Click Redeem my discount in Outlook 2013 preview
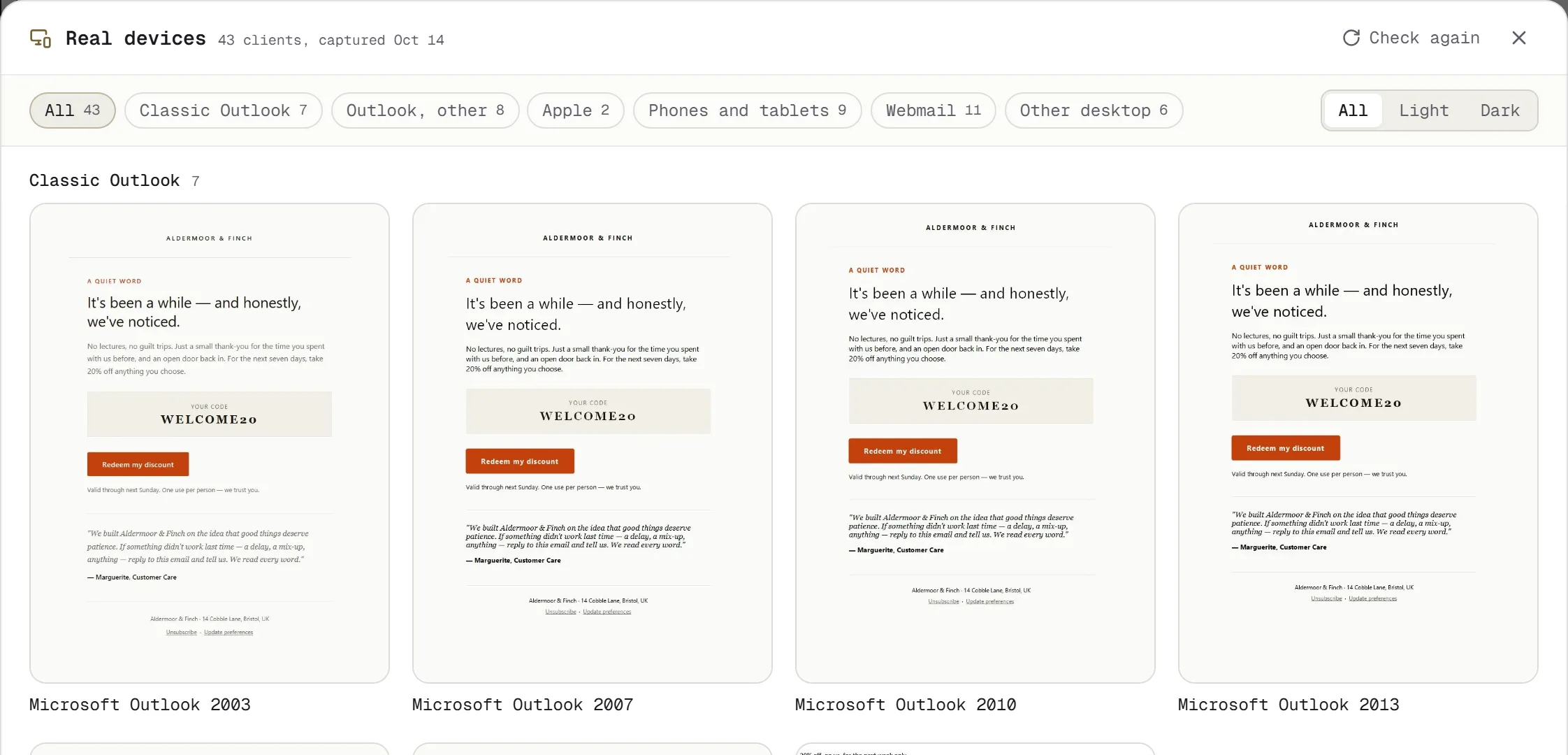The width and height of the screenshot is (1568, 755). click(x=1286, y=448)
